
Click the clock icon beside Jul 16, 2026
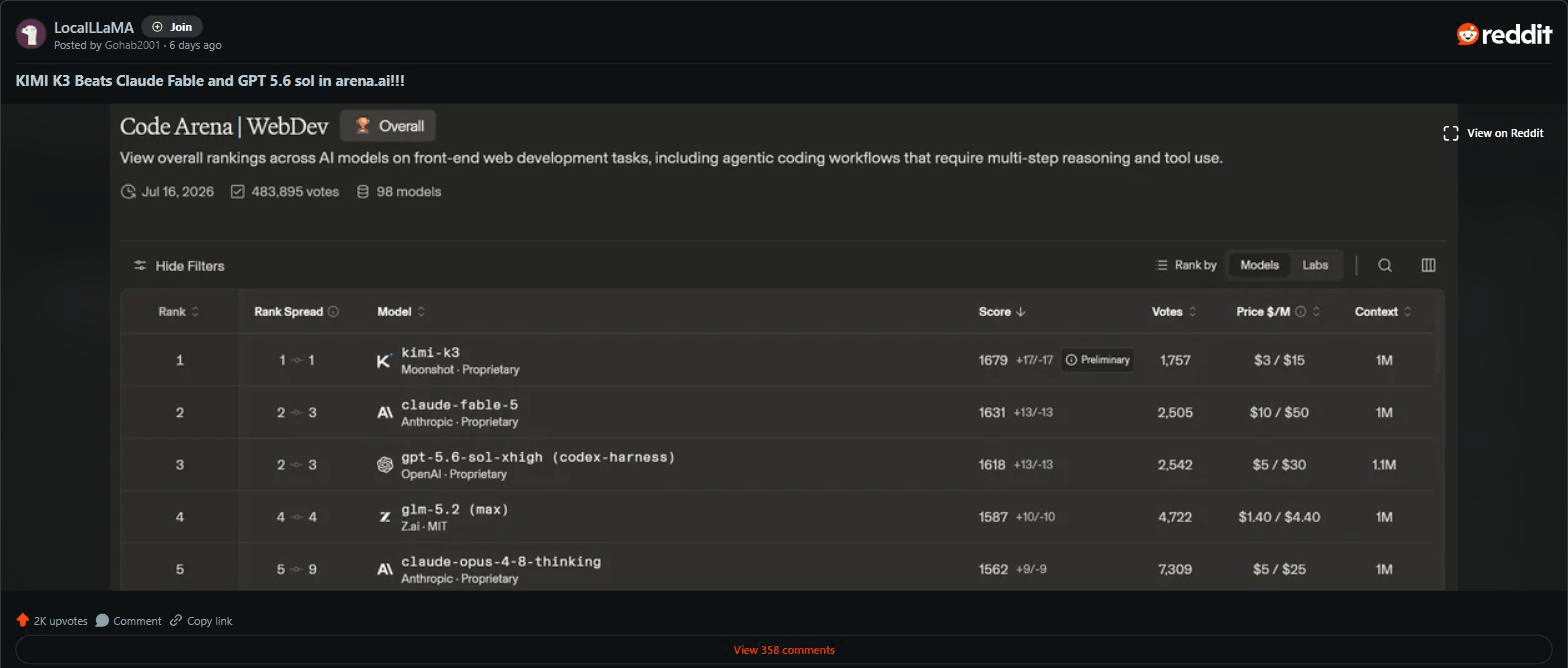point(128,191)
